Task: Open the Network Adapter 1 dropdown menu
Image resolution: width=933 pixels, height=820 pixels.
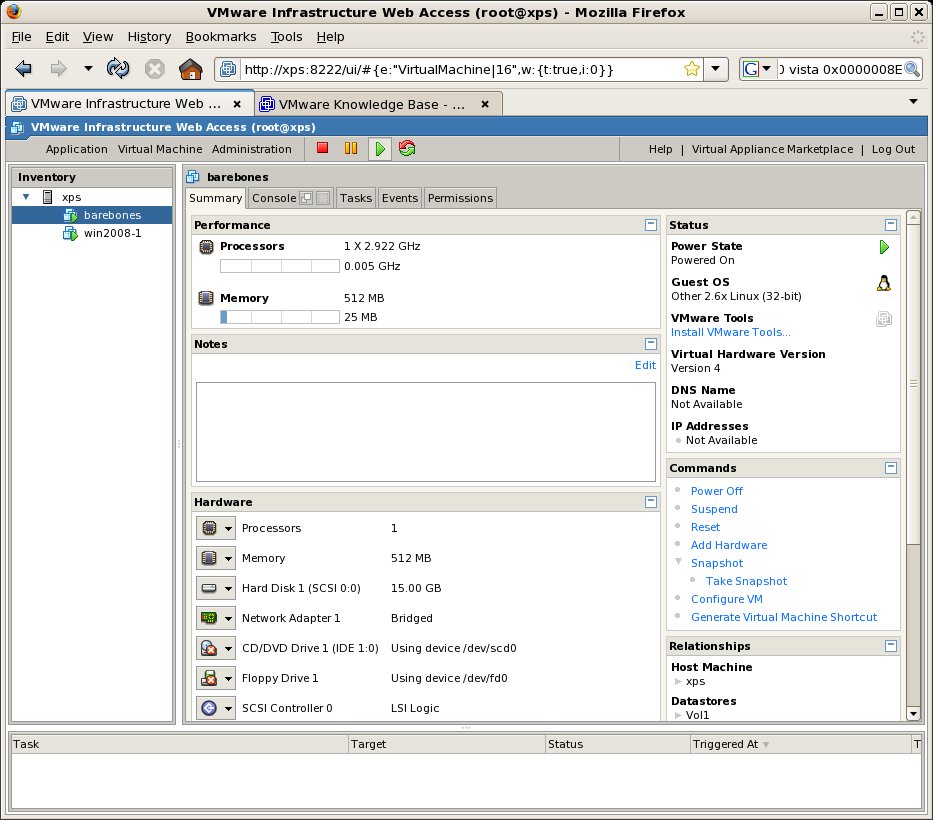Action: [x=228, y=618]
